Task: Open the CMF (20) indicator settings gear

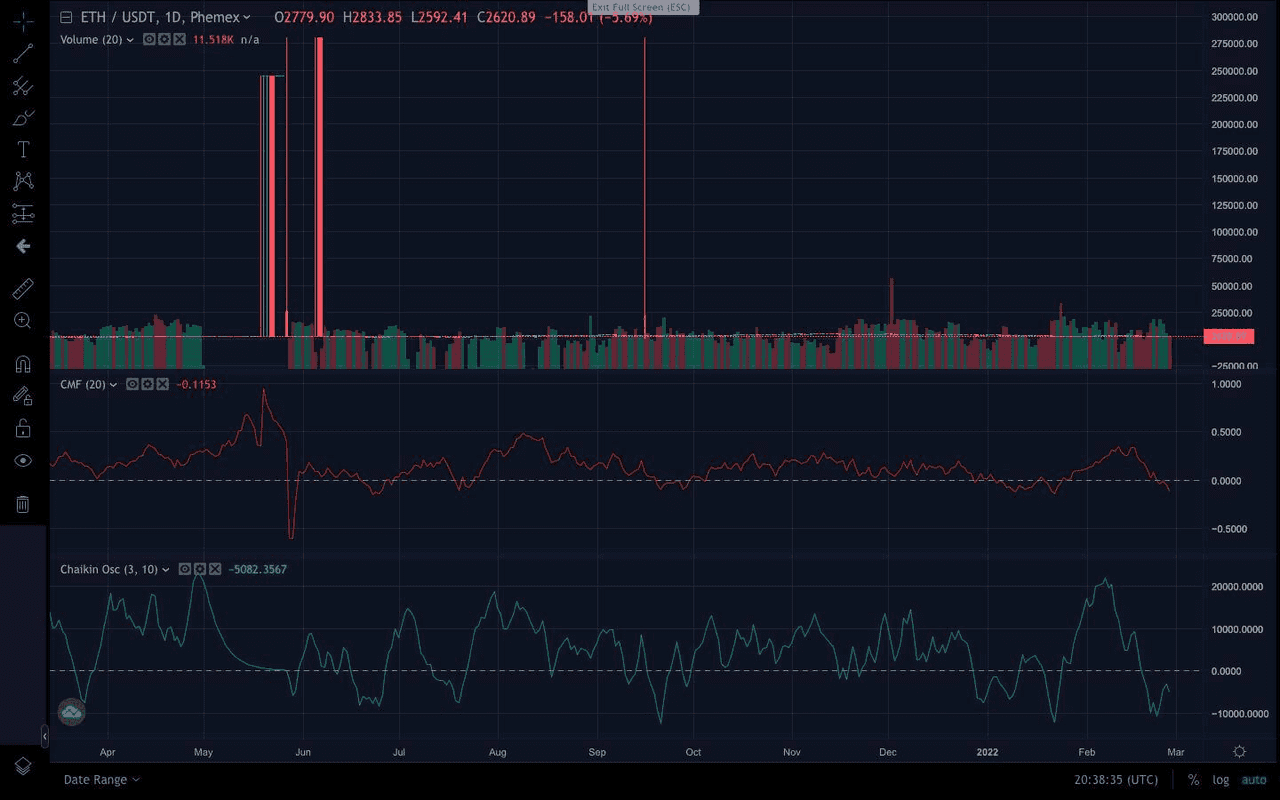Action: click(147, 384)
